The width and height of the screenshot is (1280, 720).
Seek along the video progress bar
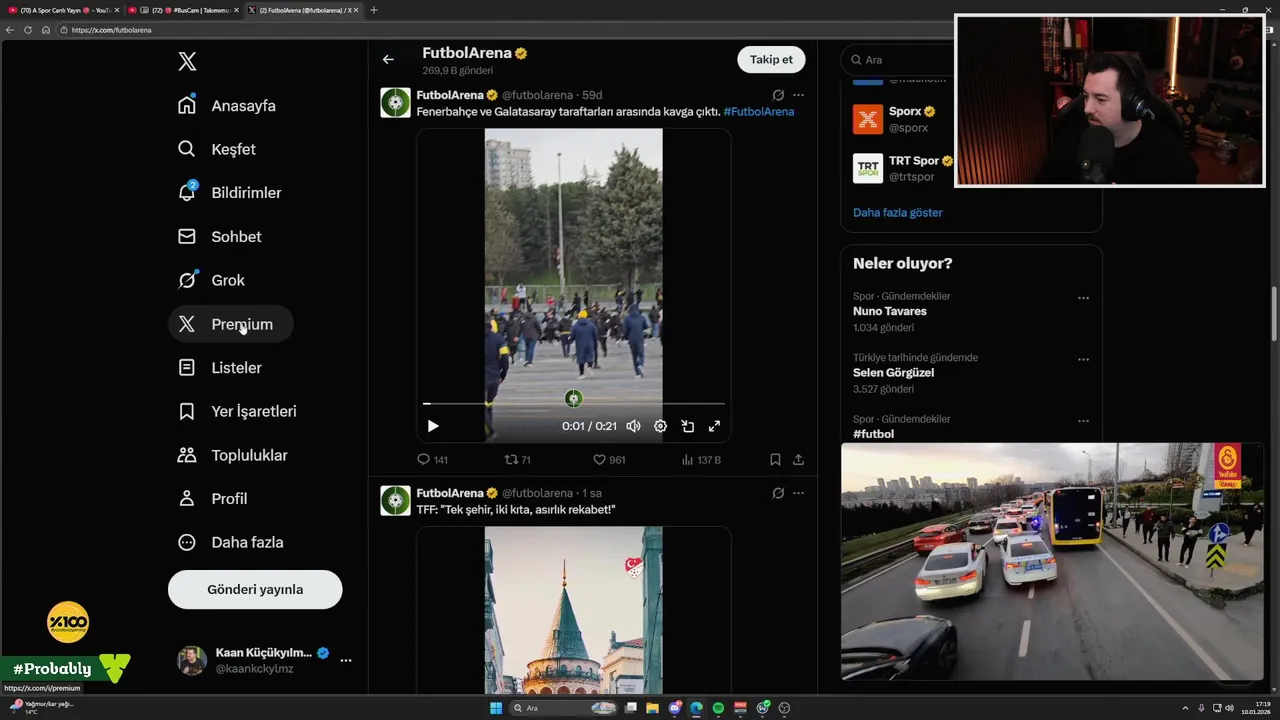[574, 404]
